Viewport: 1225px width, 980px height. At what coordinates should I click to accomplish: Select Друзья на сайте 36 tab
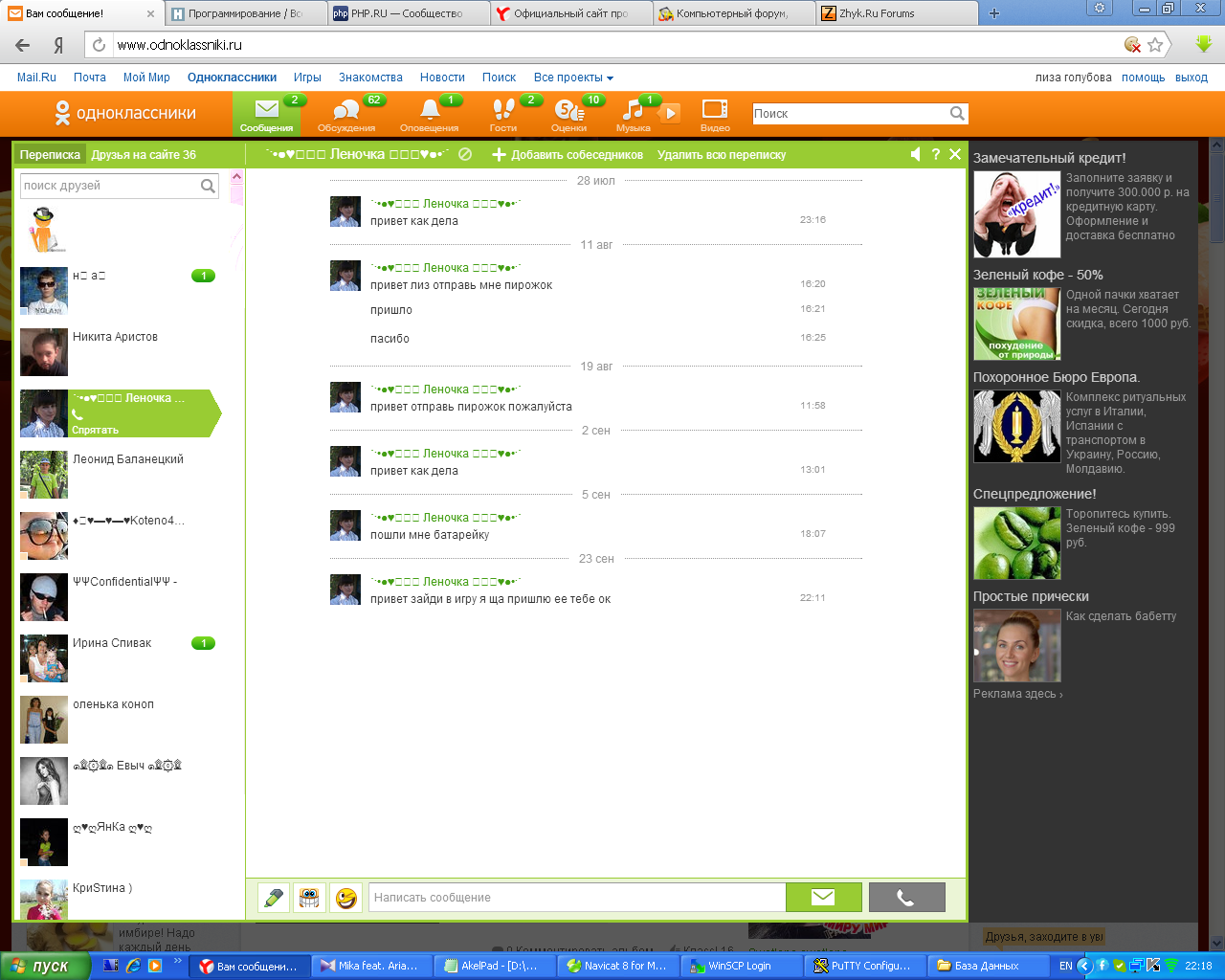click(144, 154)
